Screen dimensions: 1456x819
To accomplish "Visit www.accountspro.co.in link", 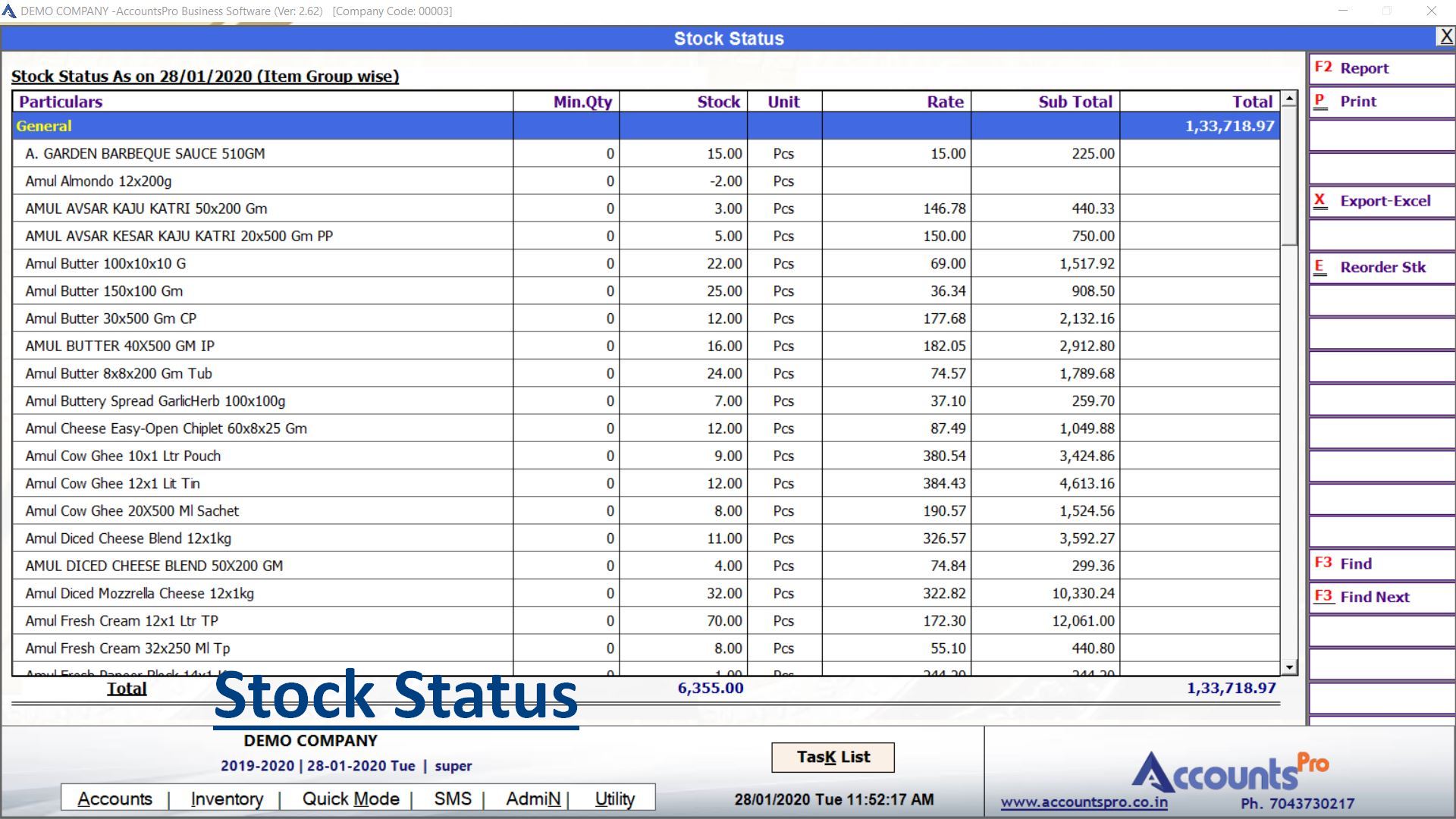I will point(1084,802).
